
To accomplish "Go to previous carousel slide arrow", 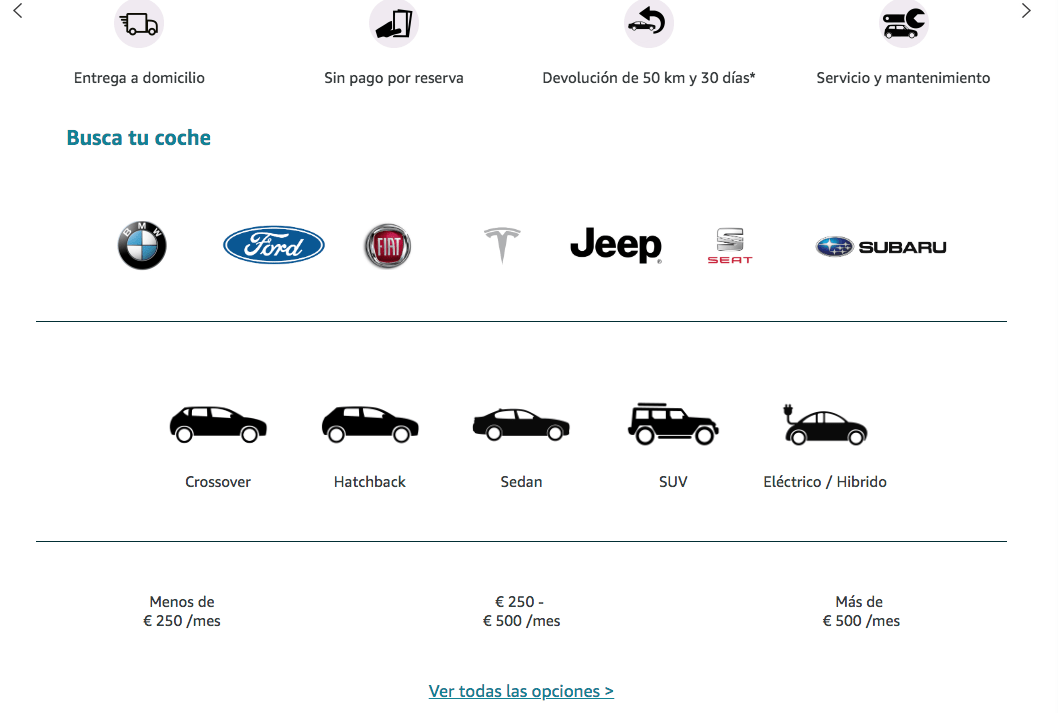I will pos(18,11).
